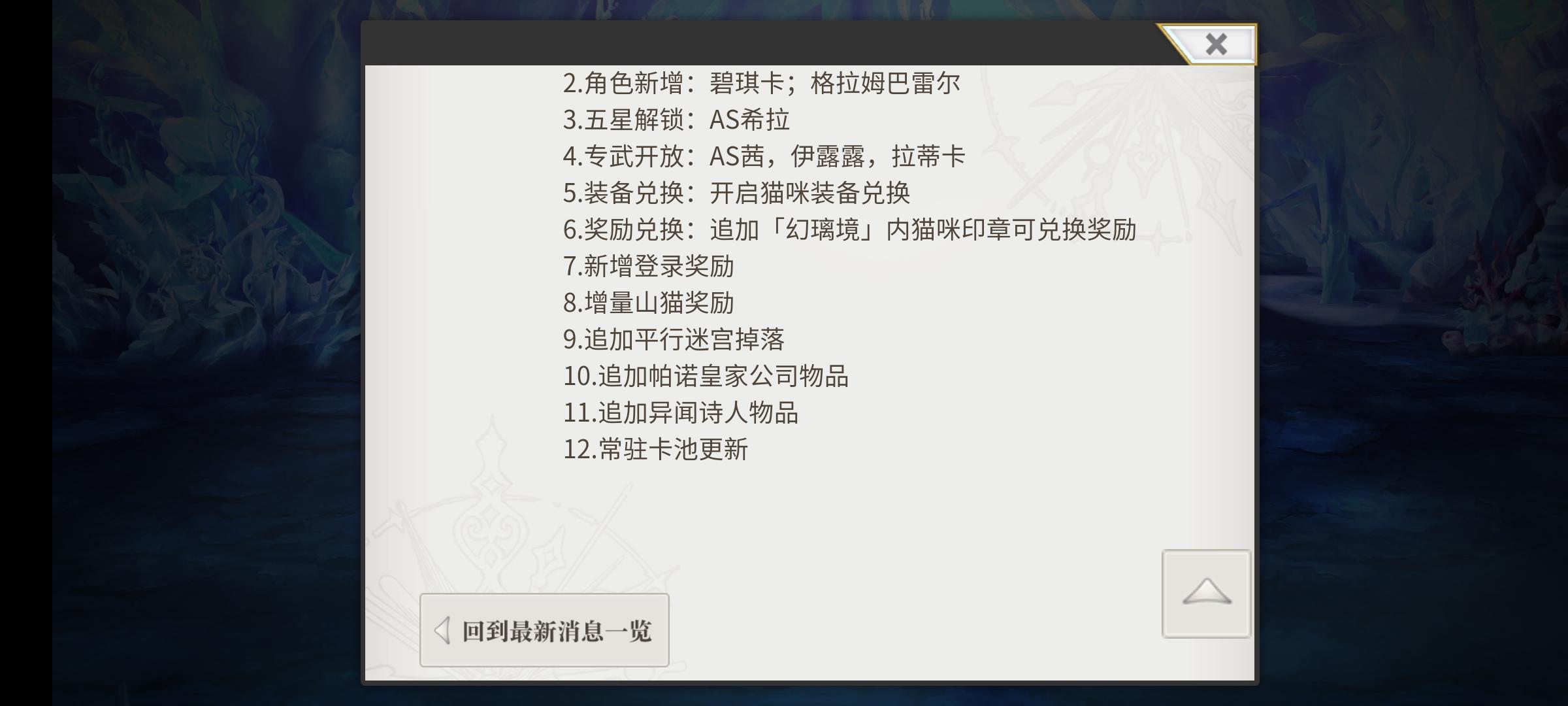Click the 五星解锁 AS希拉 line
Screen dimensions: 1568x706
677,120
